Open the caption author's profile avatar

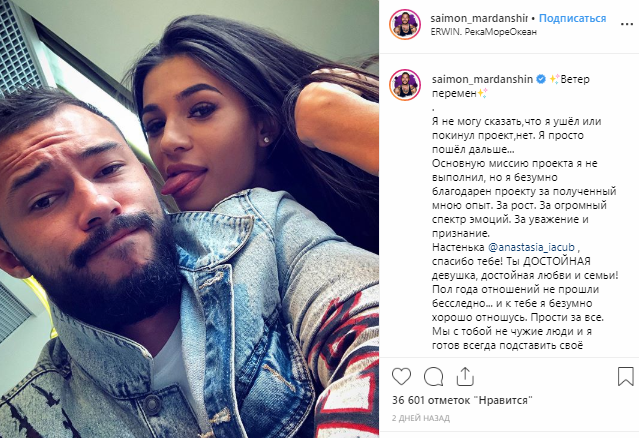point(405,85)
